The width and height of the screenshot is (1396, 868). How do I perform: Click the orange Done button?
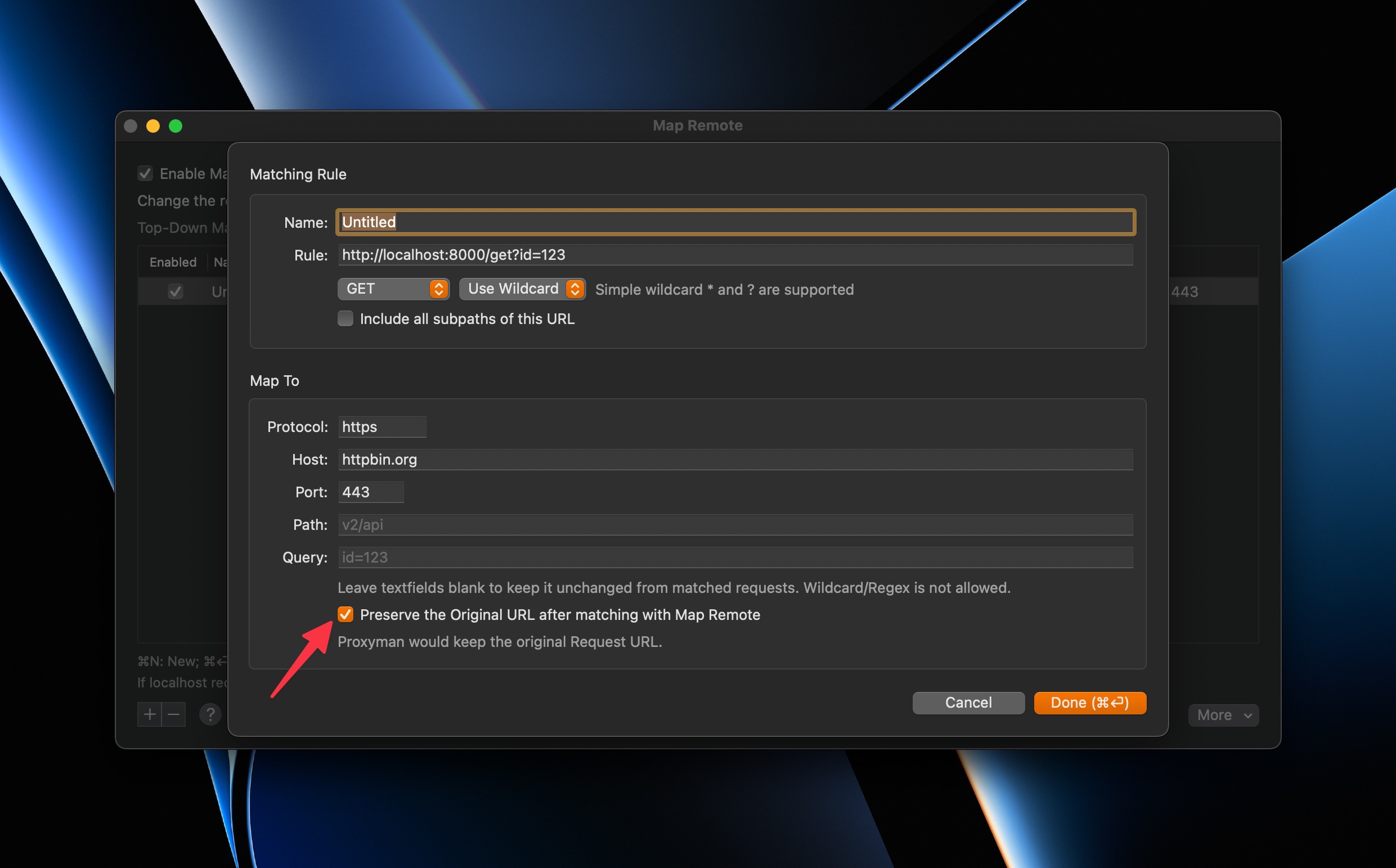pyautogui.click(x=1089, y=703)
